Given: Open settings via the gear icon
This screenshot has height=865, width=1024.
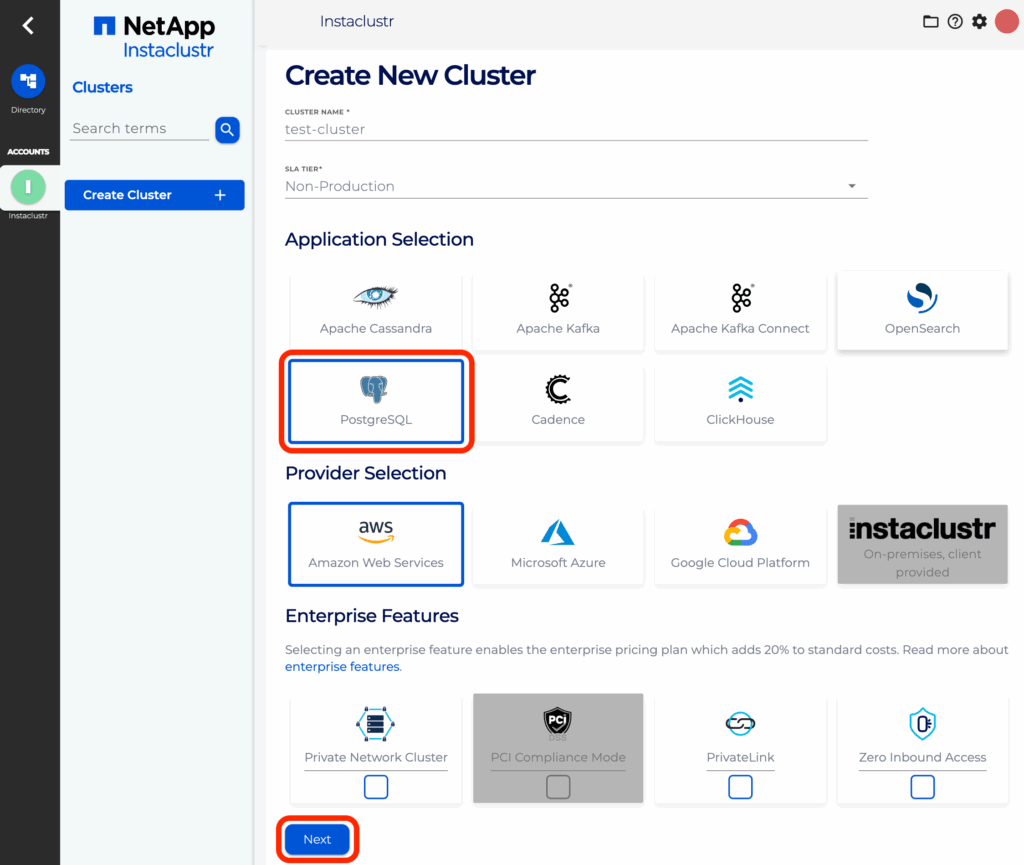Looking at the screenshot, I should pos(979,21).
